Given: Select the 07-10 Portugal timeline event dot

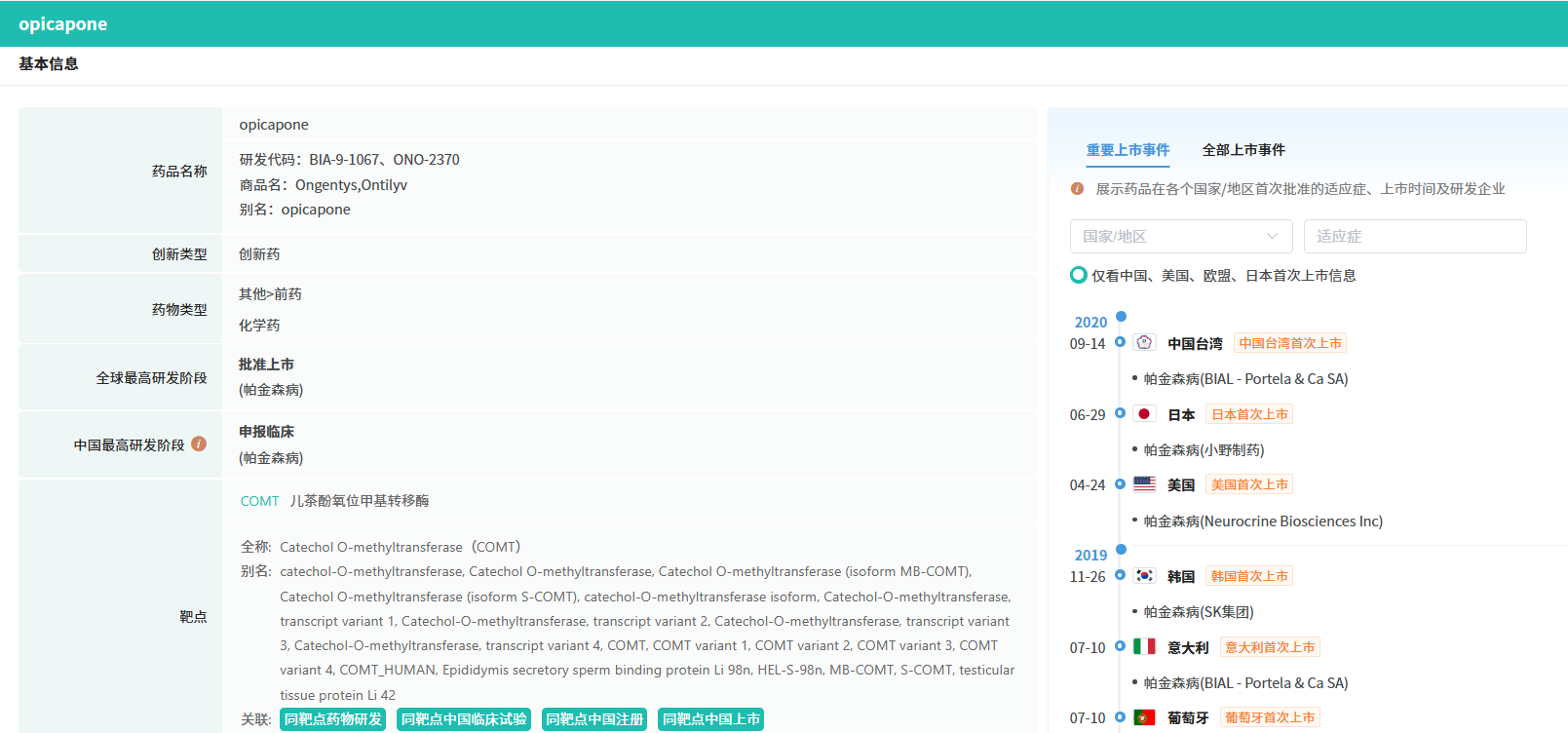Looking at the screenshot, I should [1120, 716].
